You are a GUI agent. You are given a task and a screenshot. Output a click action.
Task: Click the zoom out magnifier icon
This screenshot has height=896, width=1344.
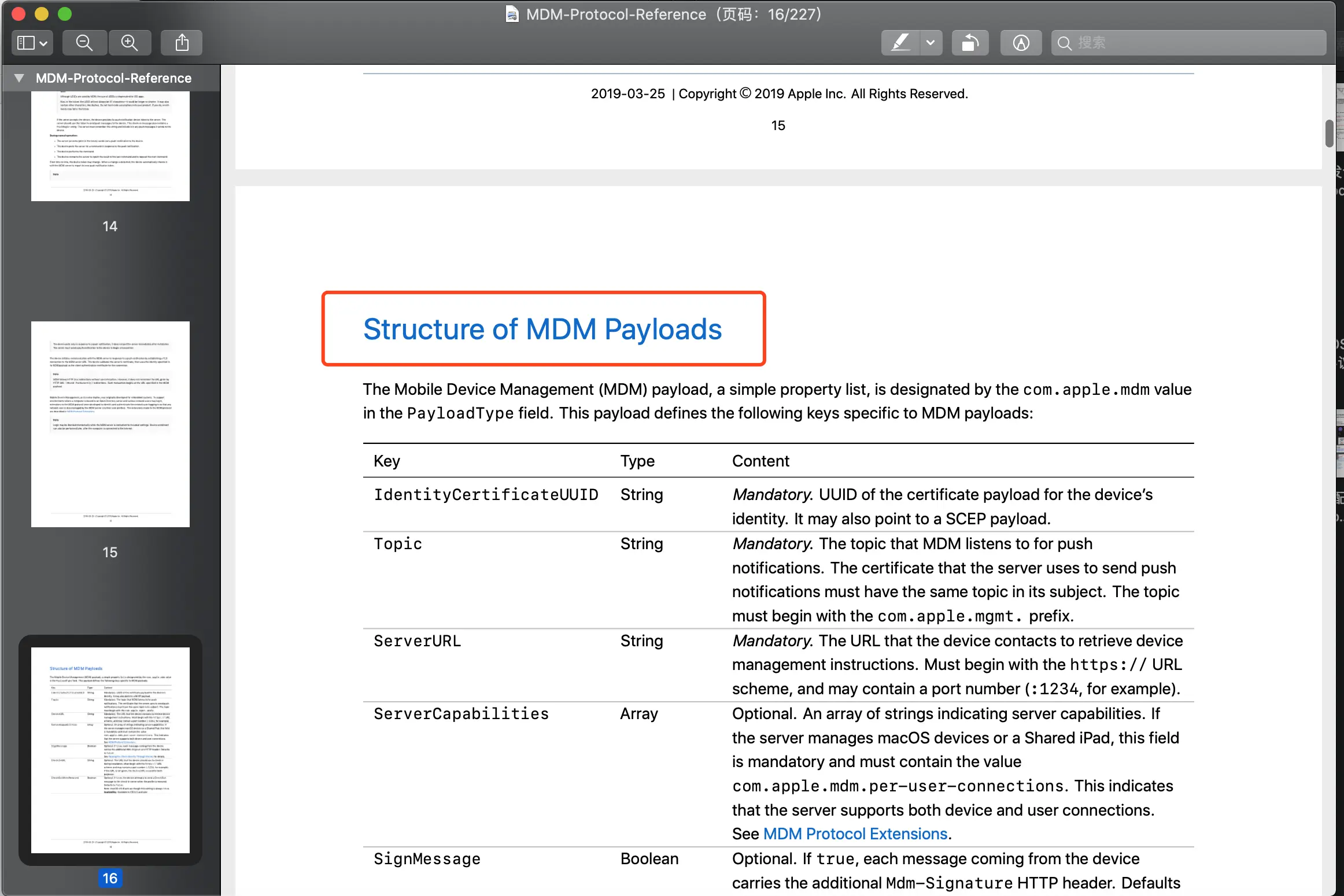click(x=84, y=43)
